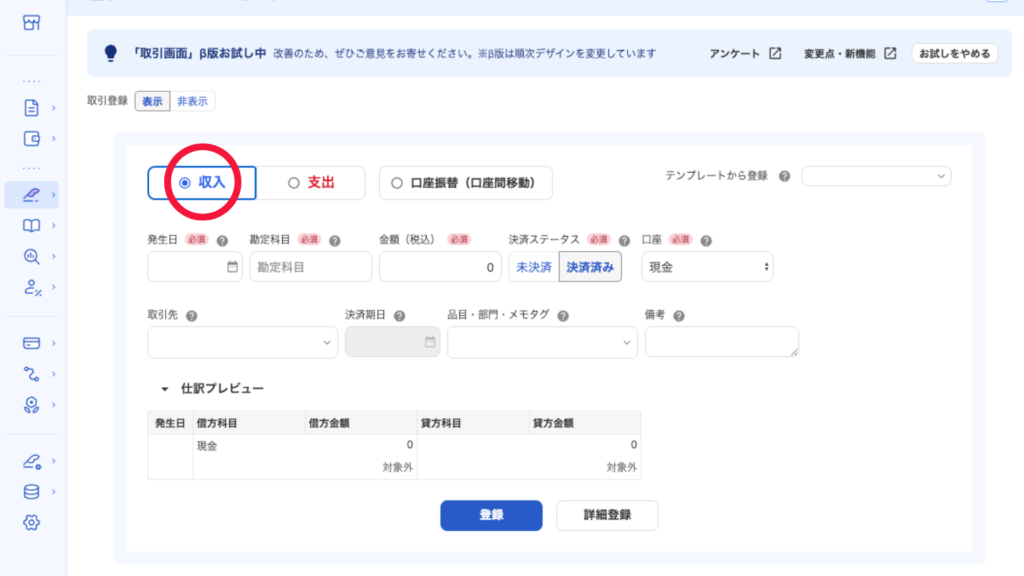This screenshot has height=576, width=1024.
Task: Click the document icon in the sidebar
Action: click(32, 108)
